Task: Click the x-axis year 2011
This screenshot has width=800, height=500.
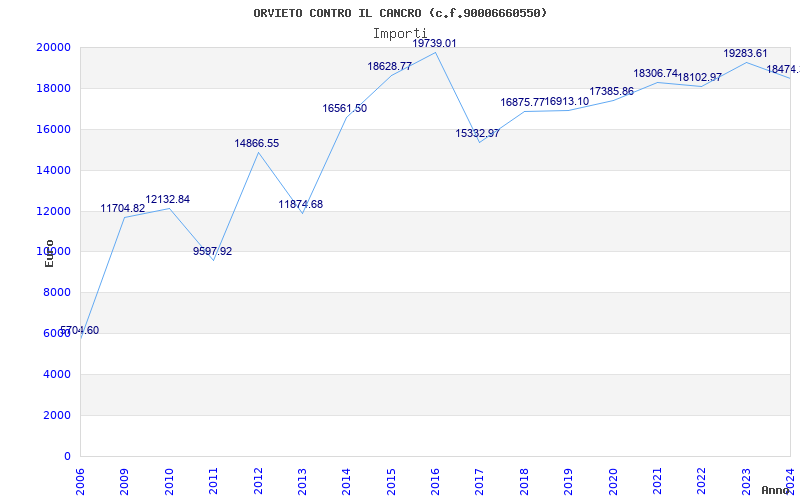Action: (213, 482)
